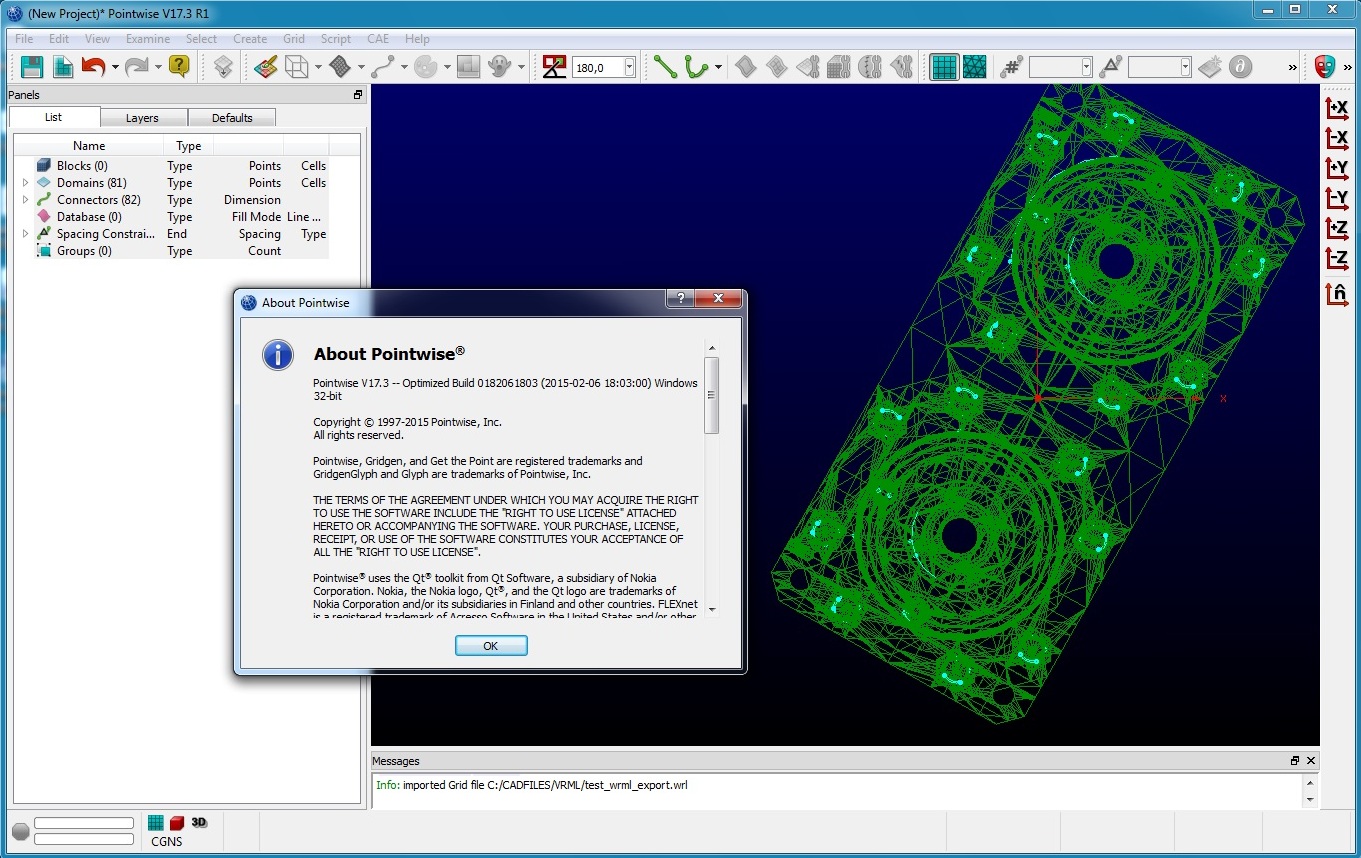The image size is (1361, 858).
Task: Click the CGNS solver label in status bar
Action: pyautogui.click(x=167, y=841)
